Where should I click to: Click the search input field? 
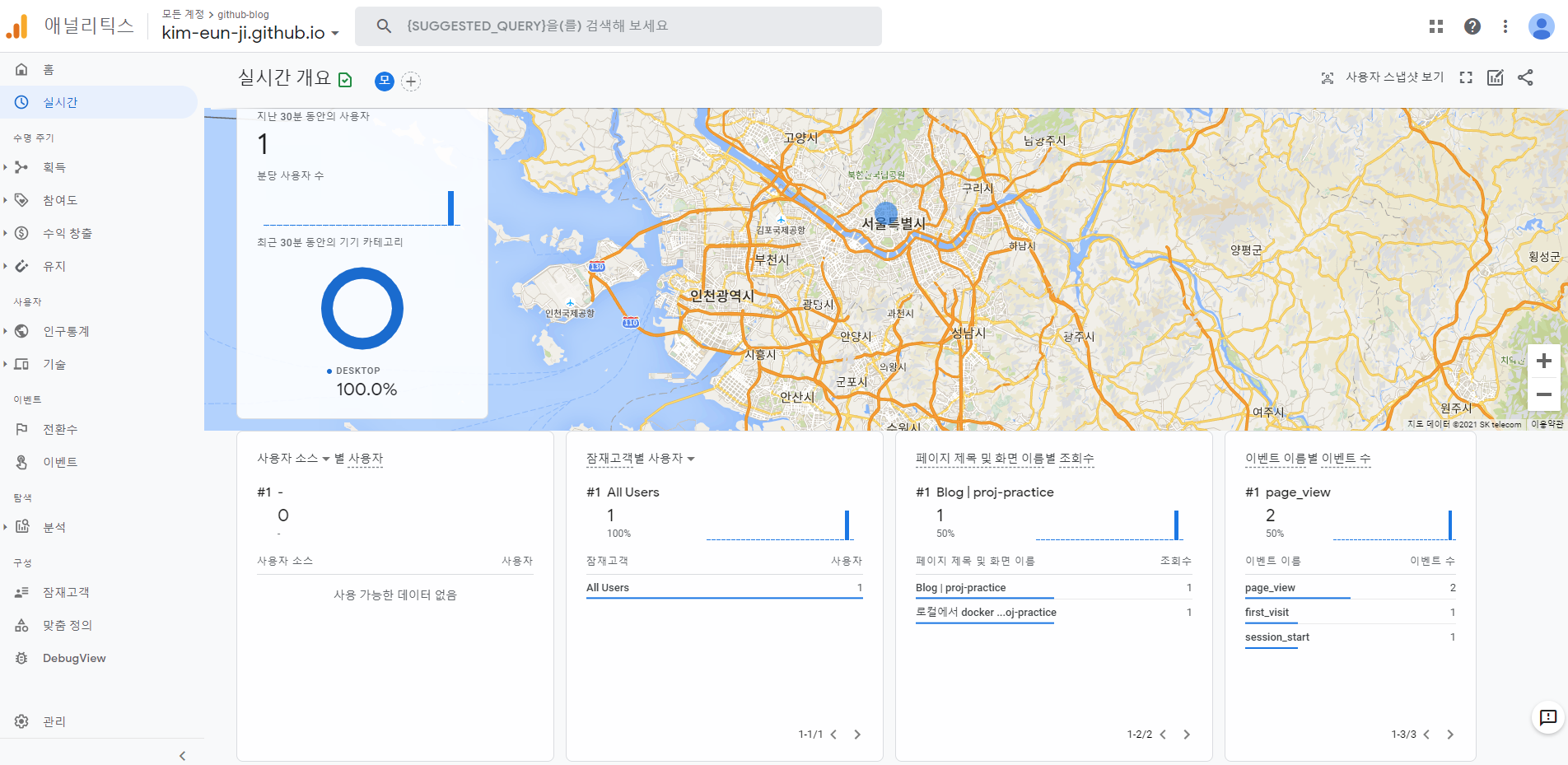(618, 26)
